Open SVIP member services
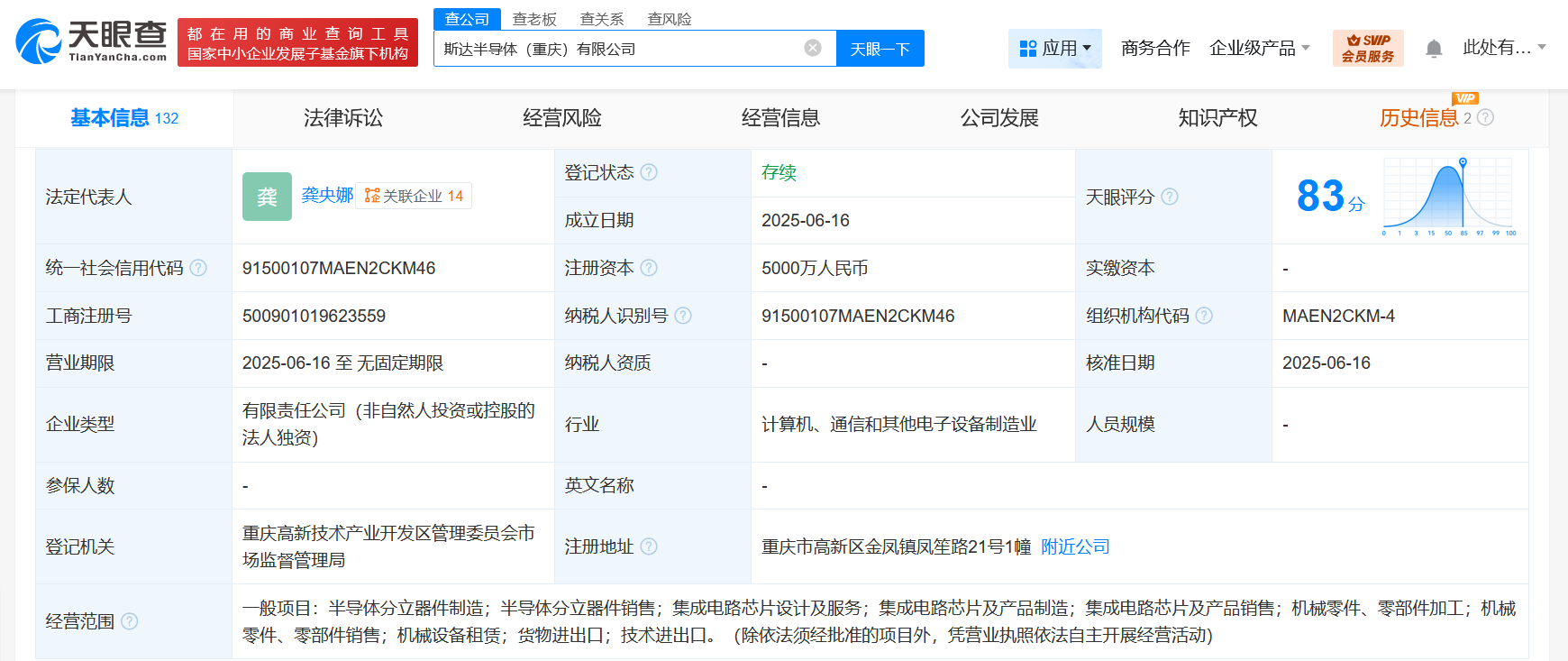The image size is (1568, 661). (x=1367, y=49)
